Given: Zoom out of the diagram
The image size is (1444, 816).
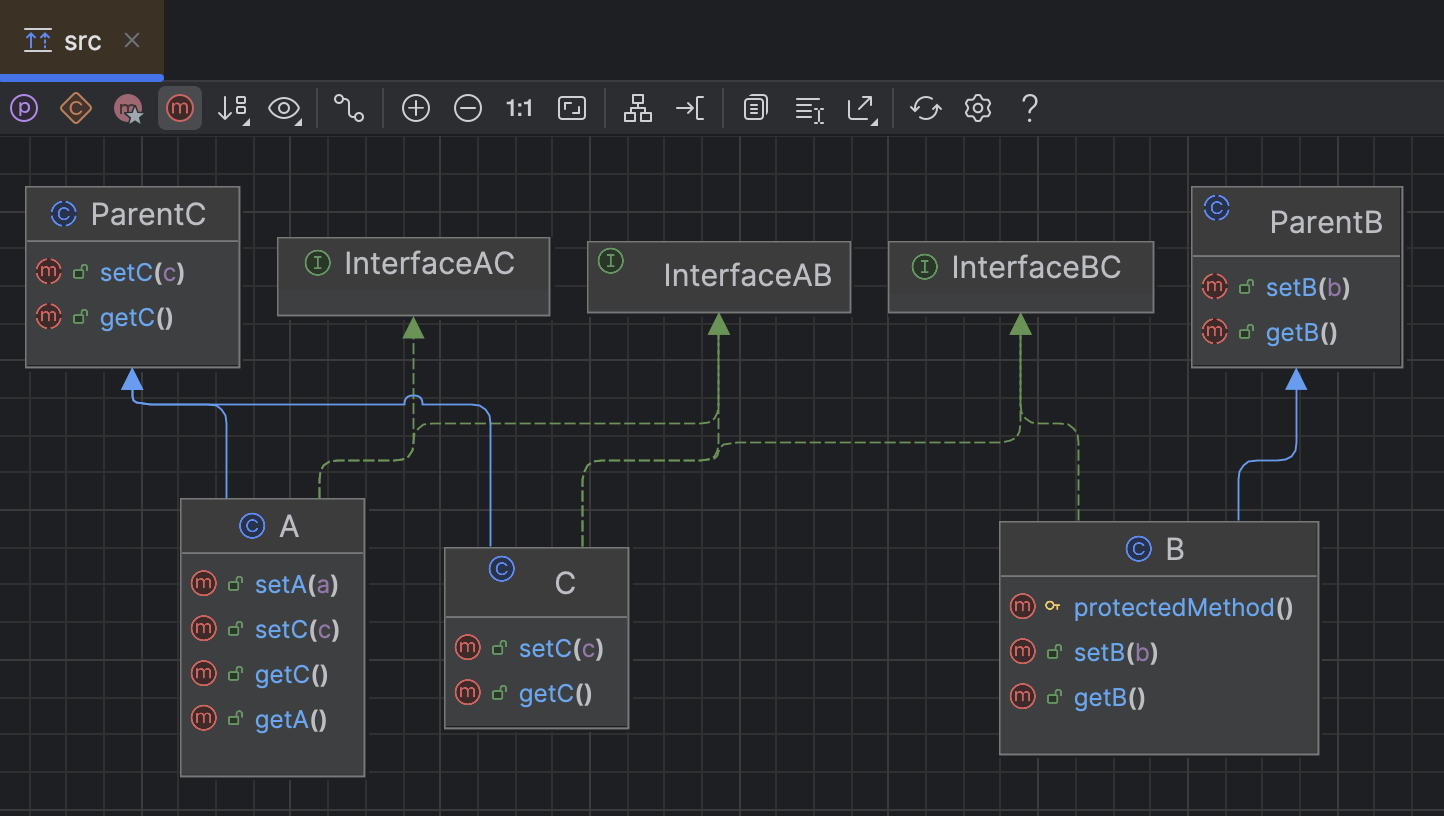Looking at the screenshot, I should point(467,108).
